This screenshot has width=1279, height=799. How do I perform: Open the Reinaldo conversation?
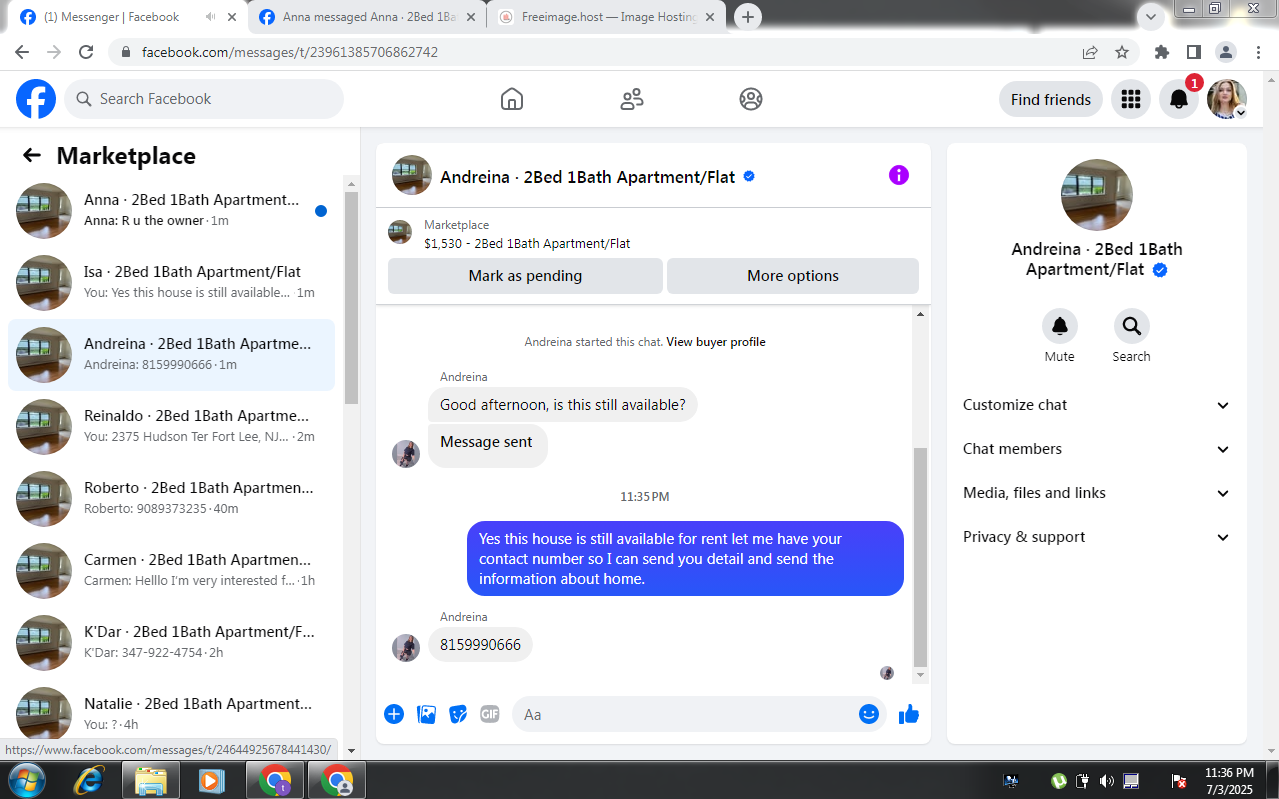pyautogui.click(x=171, y=427)
